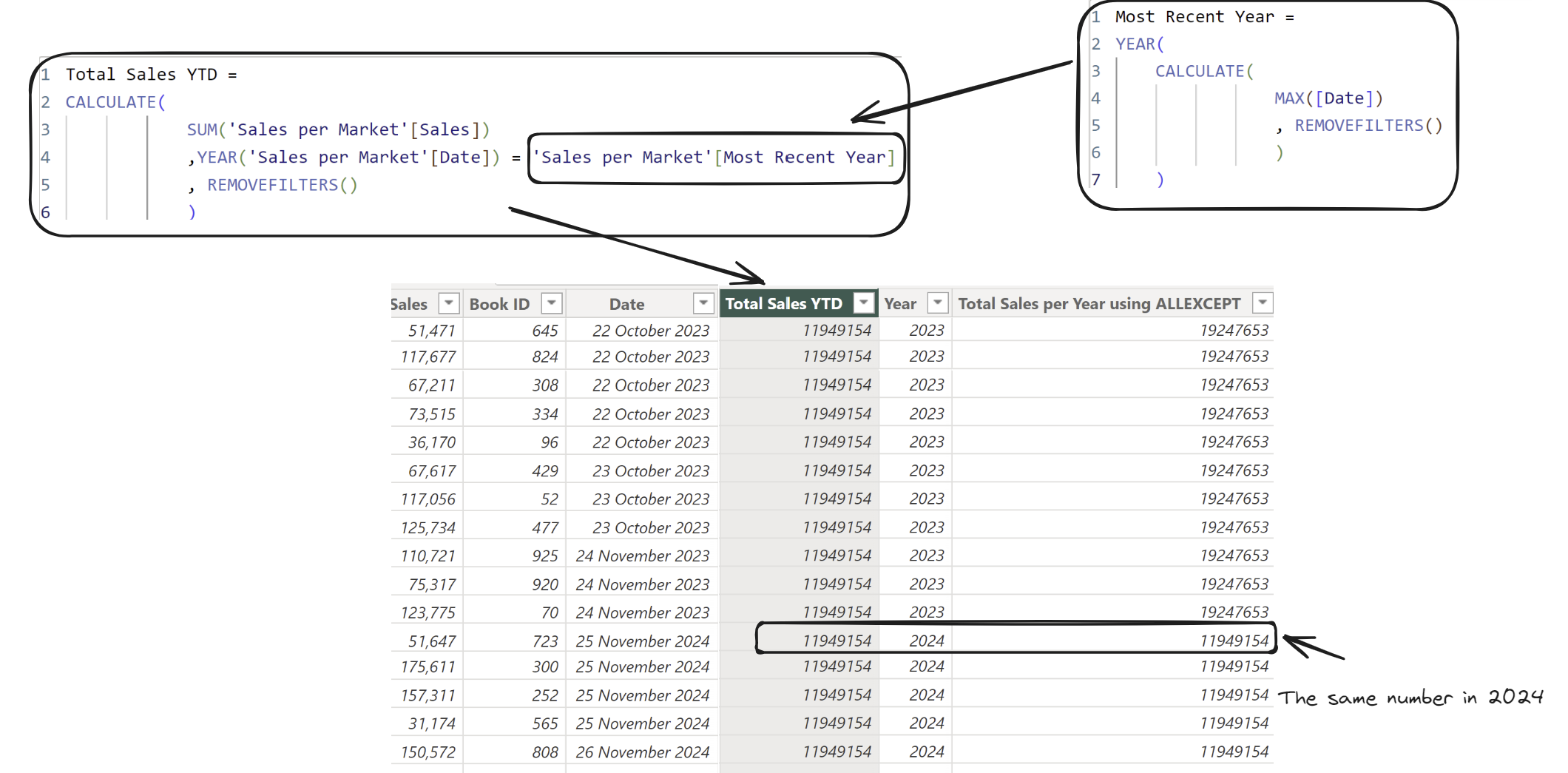The height and width of the screenshot is (773, 1568).
Task: Select the Total Sales per Year using ALLEXCEPT header
Action: pyautogui.click(x=1098, y=304)
